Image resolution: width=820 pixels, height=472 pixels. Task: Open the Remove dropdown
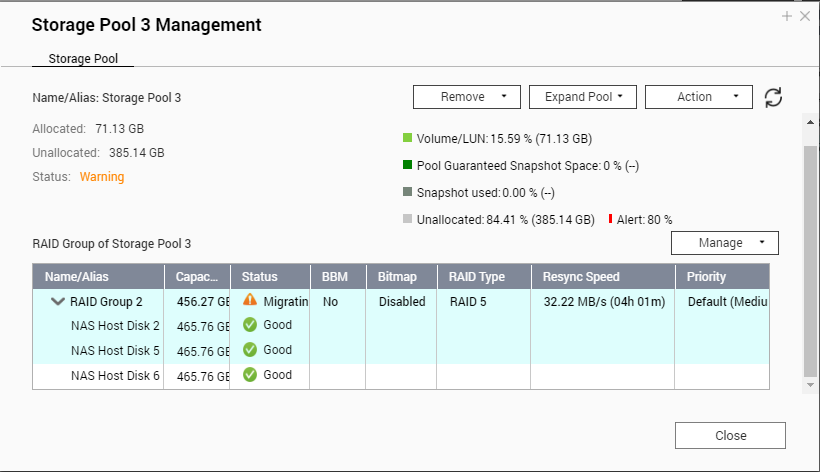point(466,97)
